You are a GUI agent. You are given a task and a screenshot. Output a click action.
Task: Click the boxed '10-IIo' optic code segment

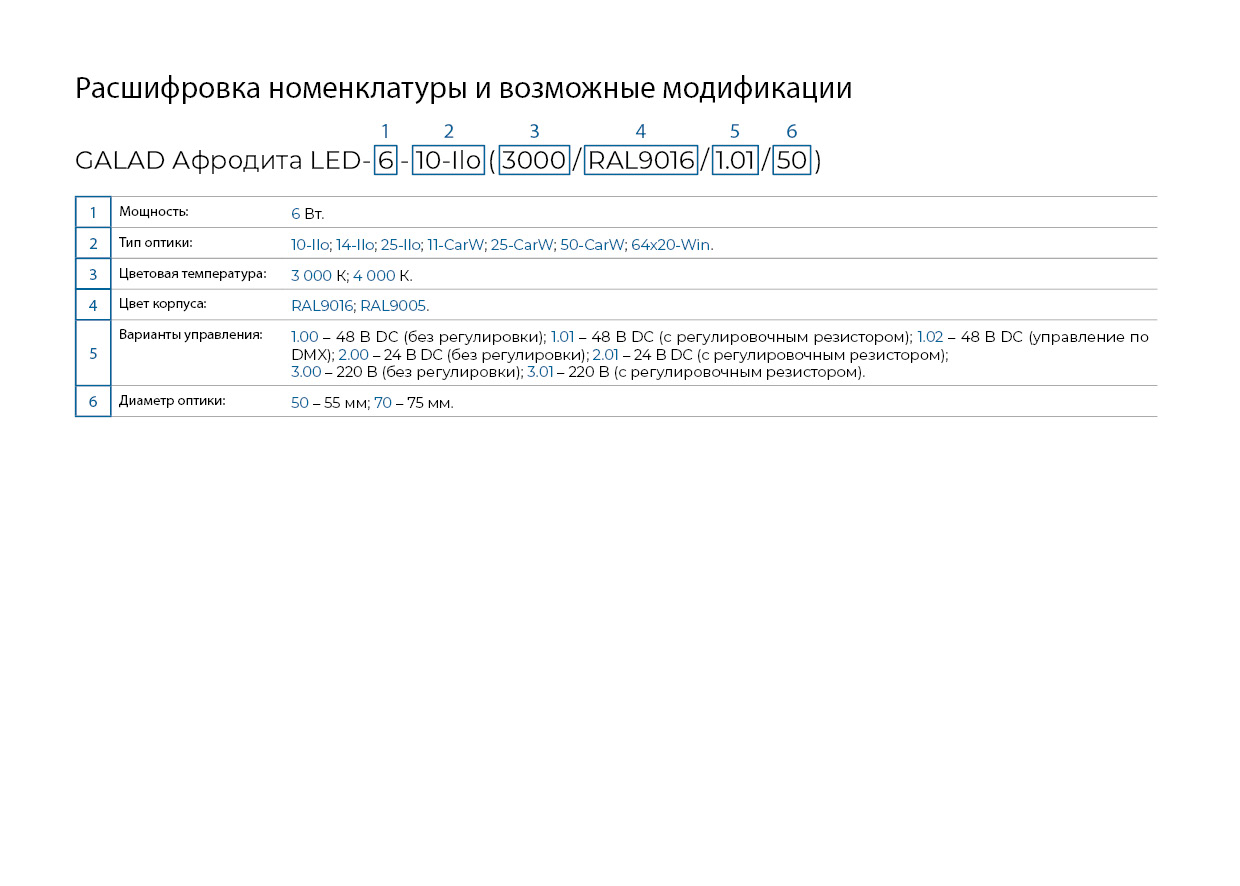[448, 160]
